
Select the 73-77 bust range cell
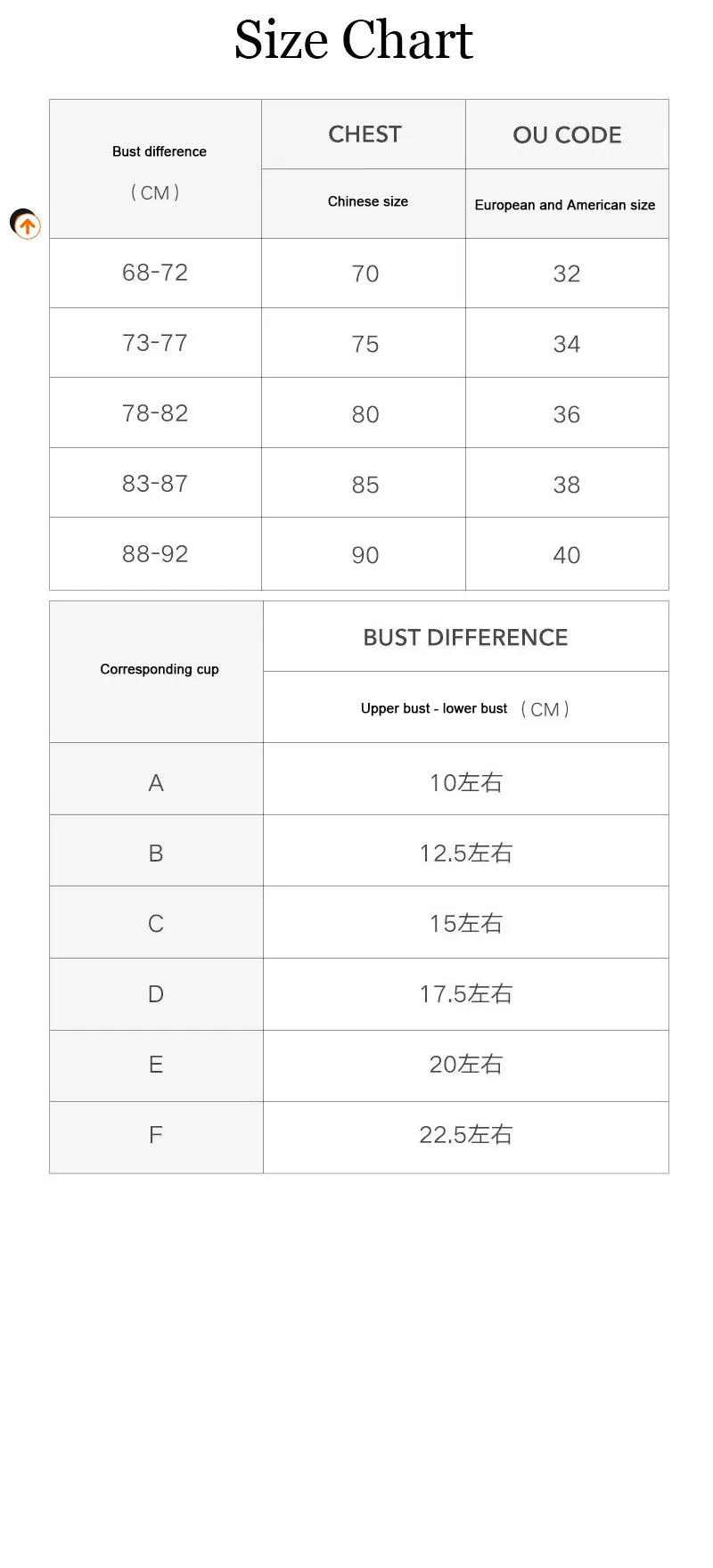155,343
